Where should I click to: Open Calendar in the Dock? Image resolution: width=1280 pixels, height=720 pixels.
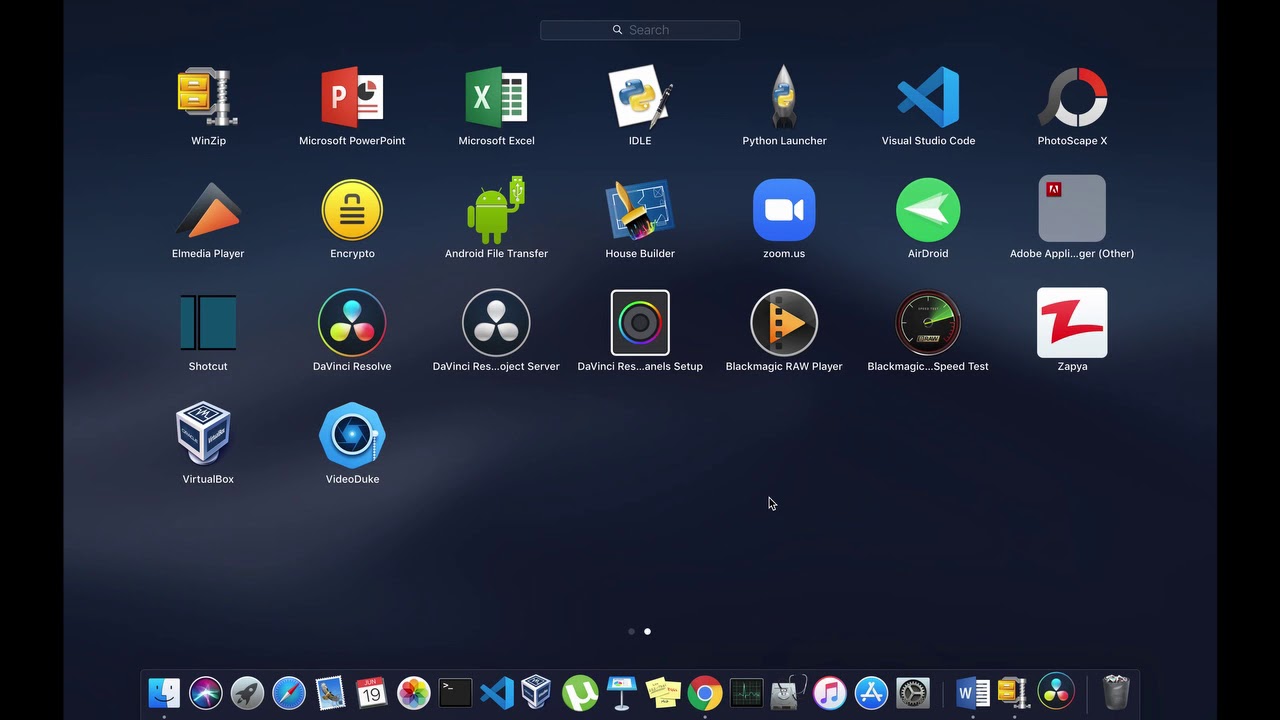tap(372, 693)
